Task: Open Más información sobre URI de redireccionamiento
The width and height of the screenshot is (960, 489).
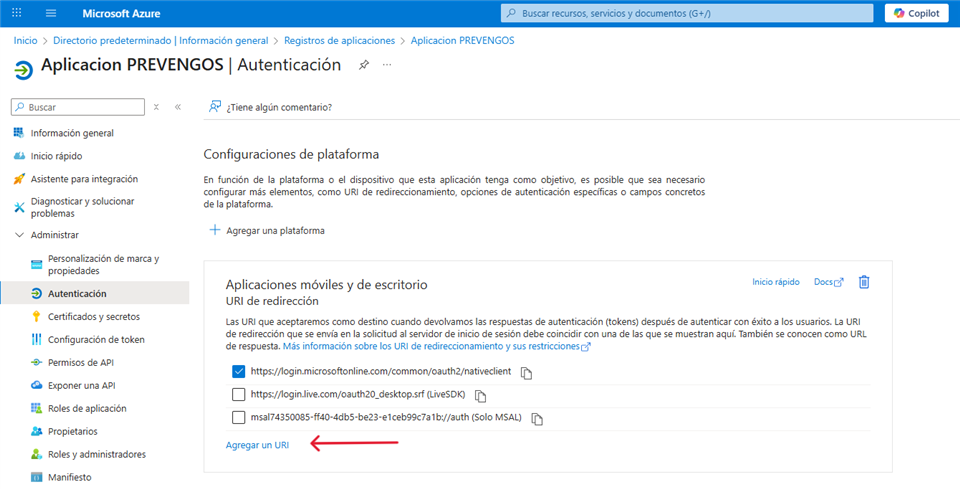Action: click(x=437, y=346)
